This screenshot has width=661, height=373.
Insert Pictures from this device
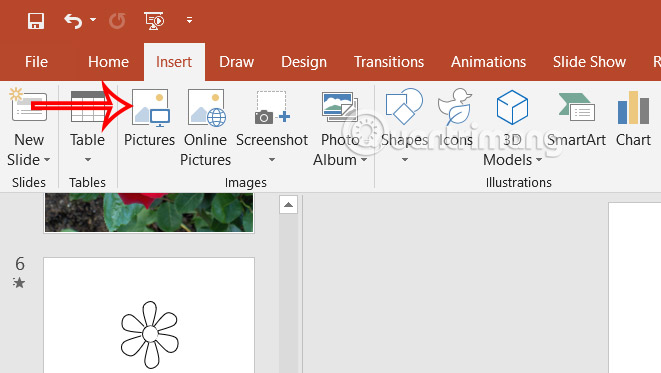pos(150,118)
